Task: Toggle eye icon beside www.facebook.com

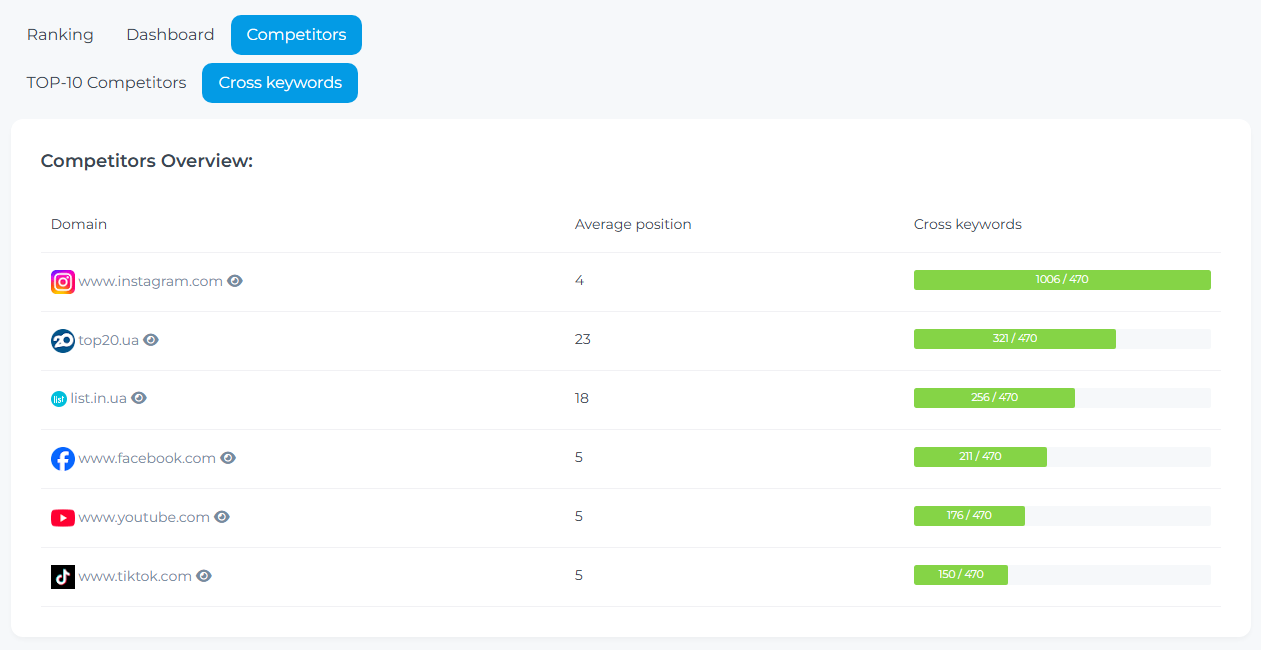Action: [228, 458]
